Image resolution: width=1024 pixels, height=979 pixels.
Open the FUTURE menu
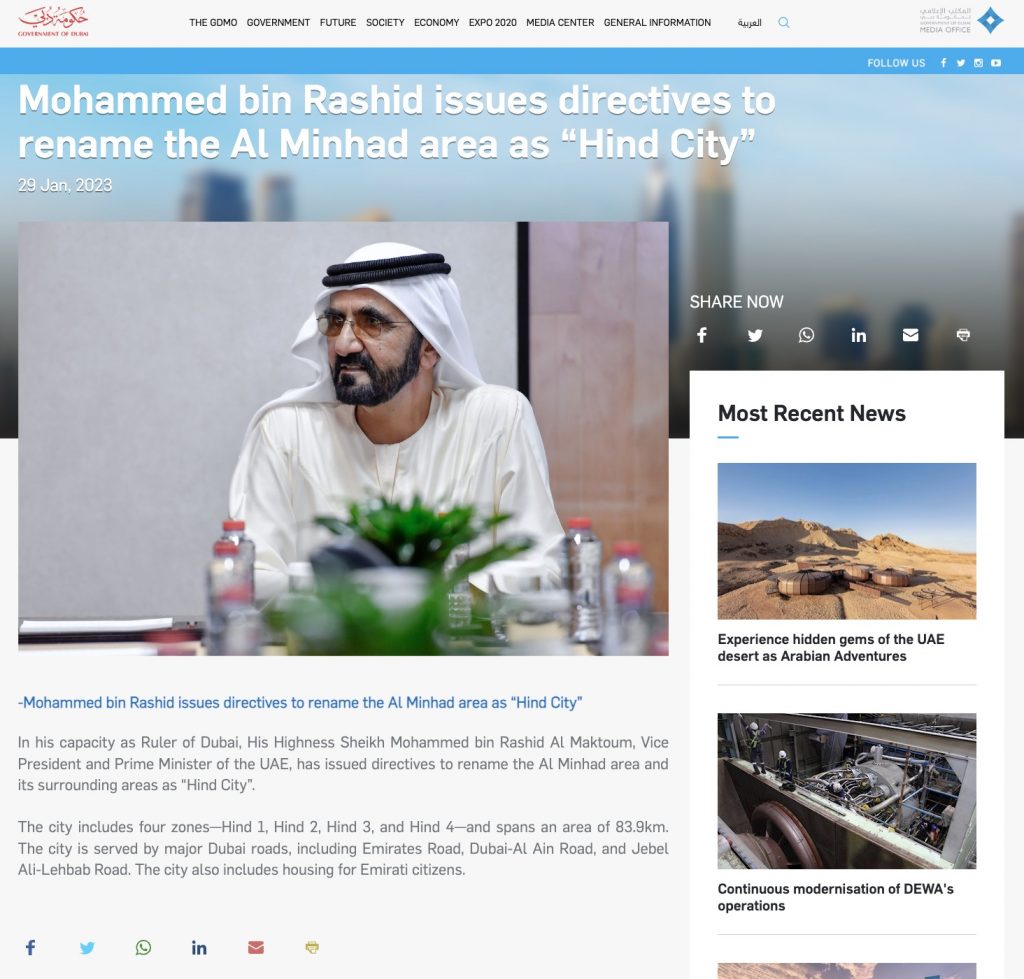tap(338, 22)
